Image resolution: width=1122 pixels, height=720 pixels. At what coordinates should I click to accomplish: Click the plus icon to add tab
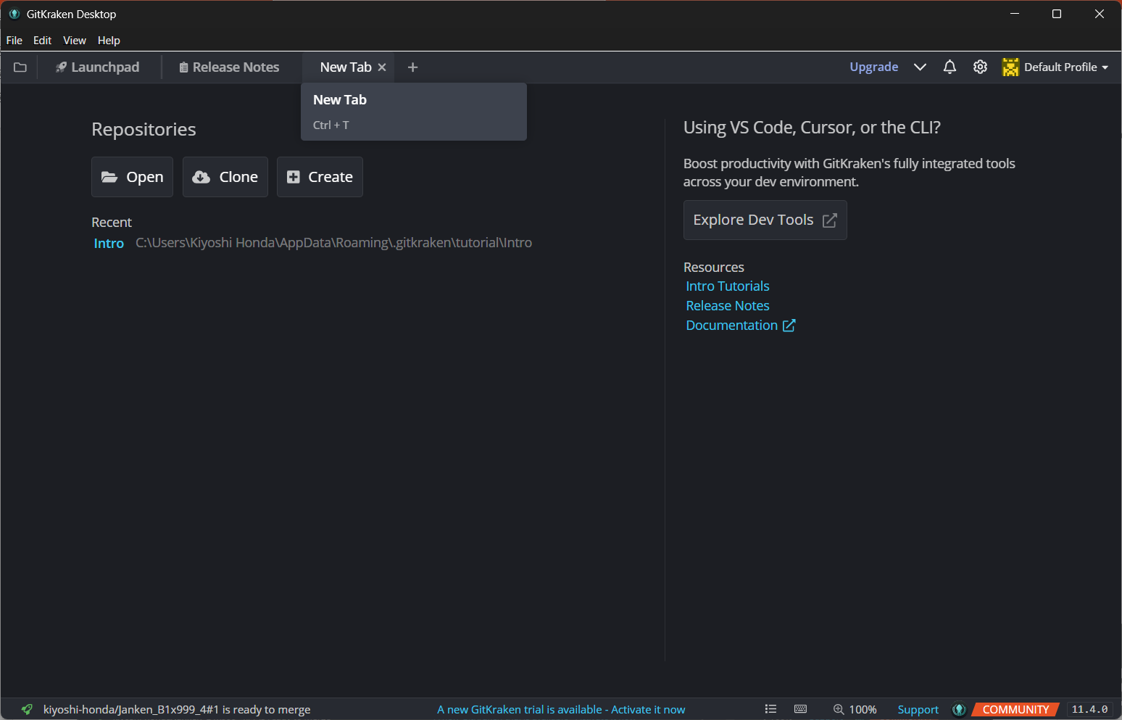[x=412, y=67]
